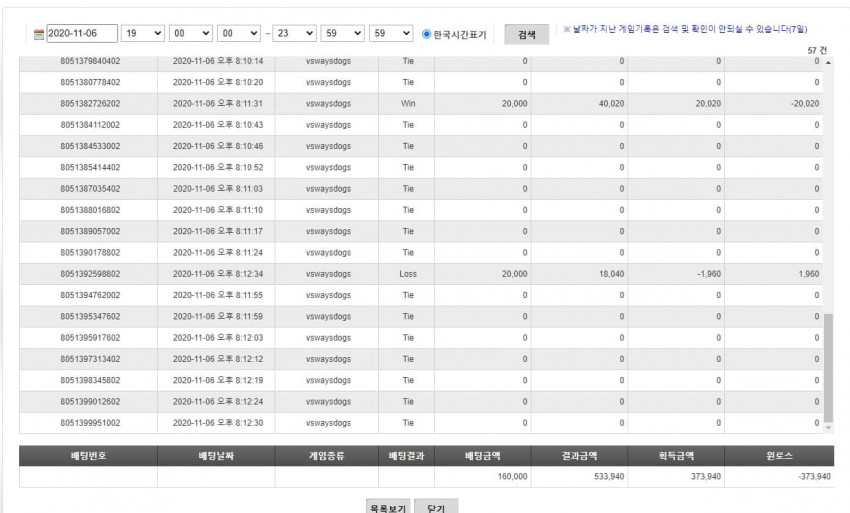Select the Korean time display radio button
This screenshot has width=850, height=513.
click(x=427, y=34)
